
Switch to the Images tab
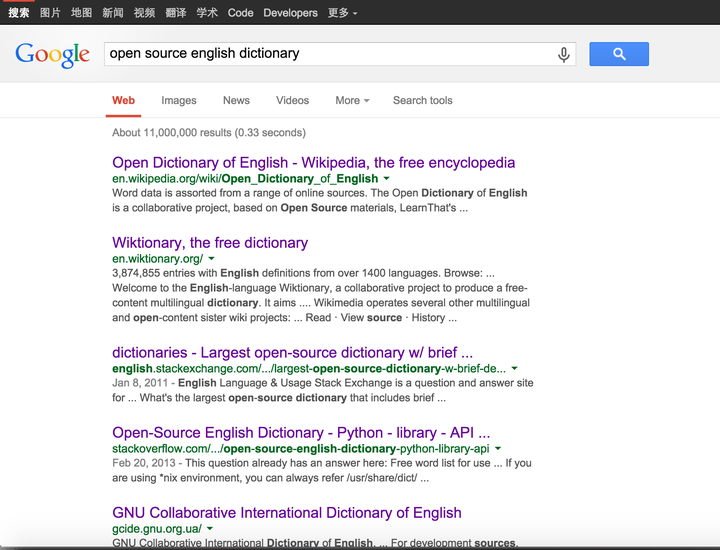[x=179, y=101]
